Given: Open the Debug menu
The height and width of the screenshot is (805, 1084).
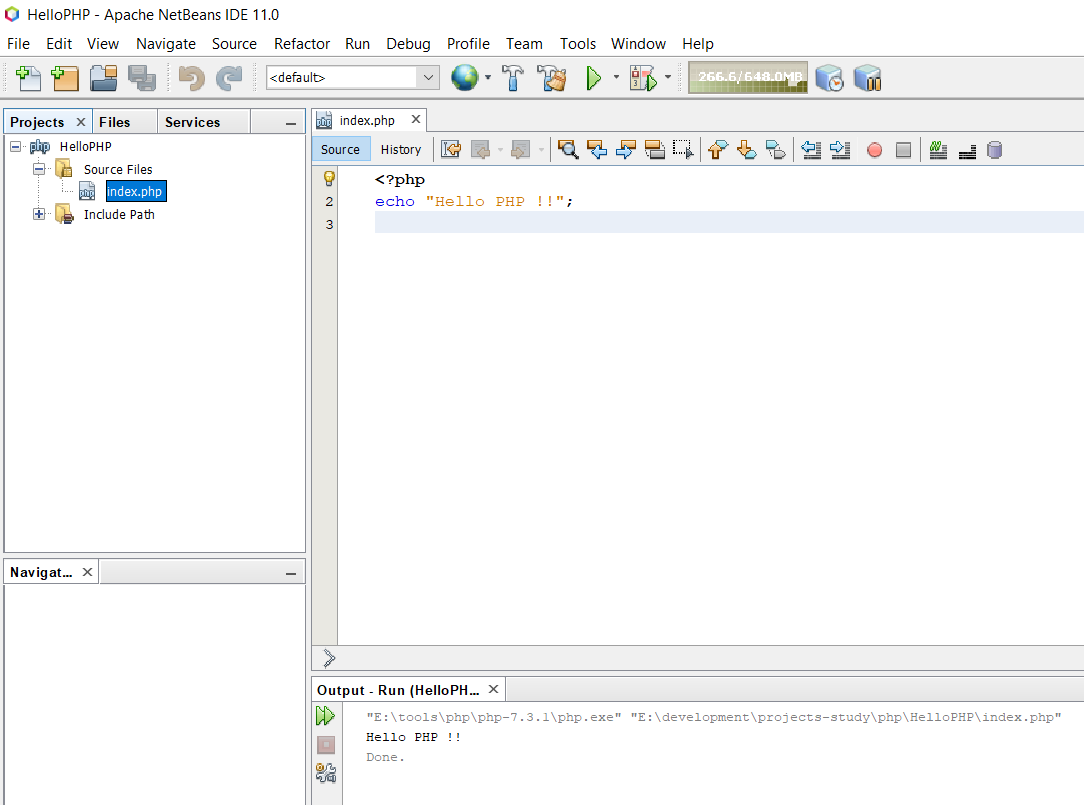Looking at the screenshot, I should click(408, 44).
